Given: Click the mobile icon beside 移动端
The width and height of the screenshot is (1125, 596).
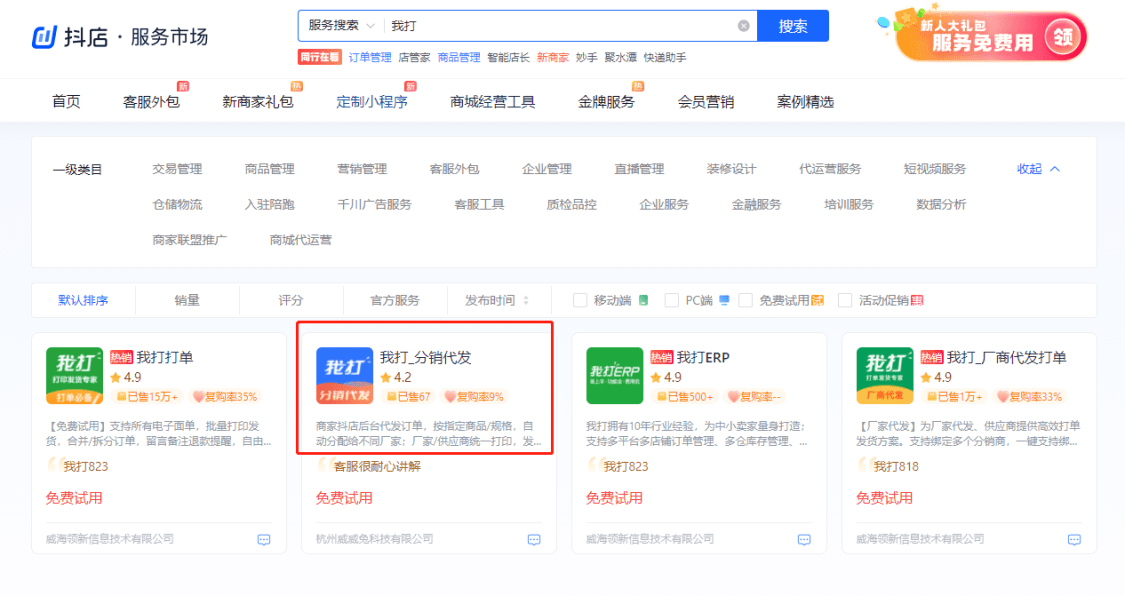Looking at the screenshot, I should click(644, 301).
